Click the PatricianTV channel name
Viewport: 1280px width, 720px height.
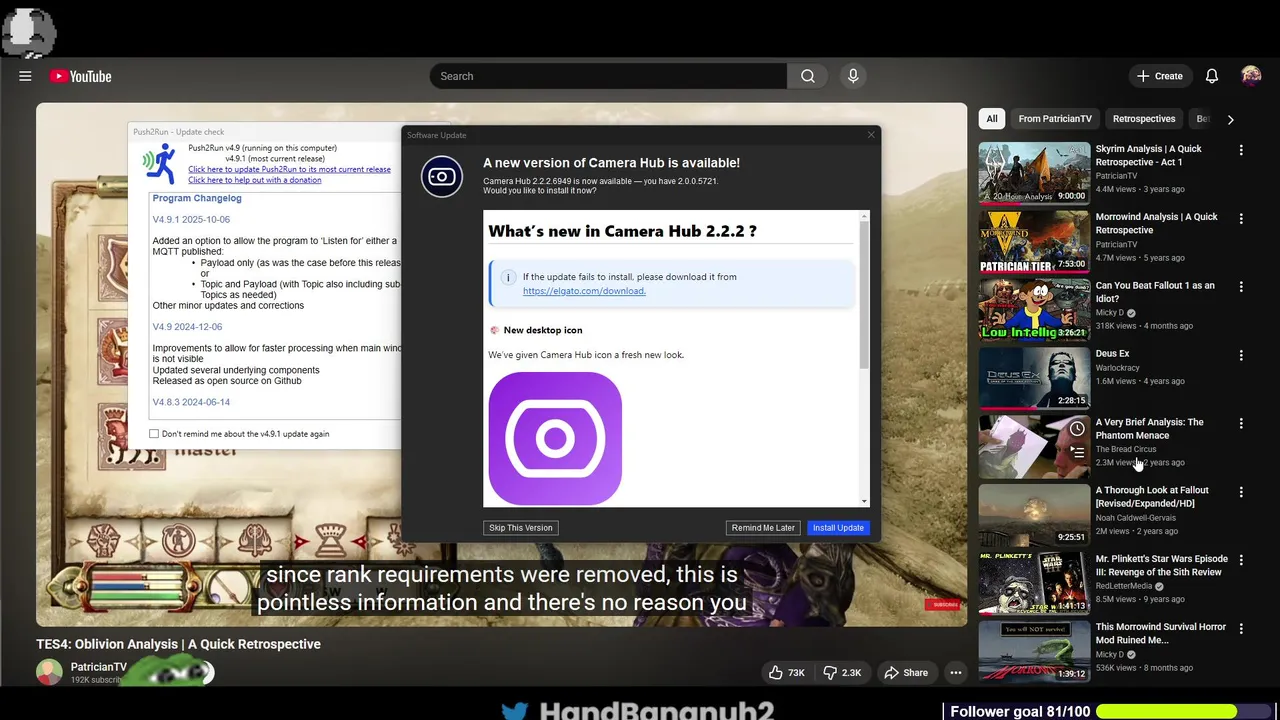point(98,667)
